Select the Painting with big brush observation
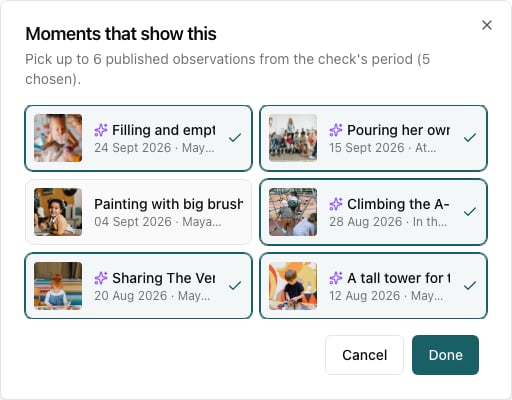This screenshot has height=400, width=512. (x=138, y=212)
